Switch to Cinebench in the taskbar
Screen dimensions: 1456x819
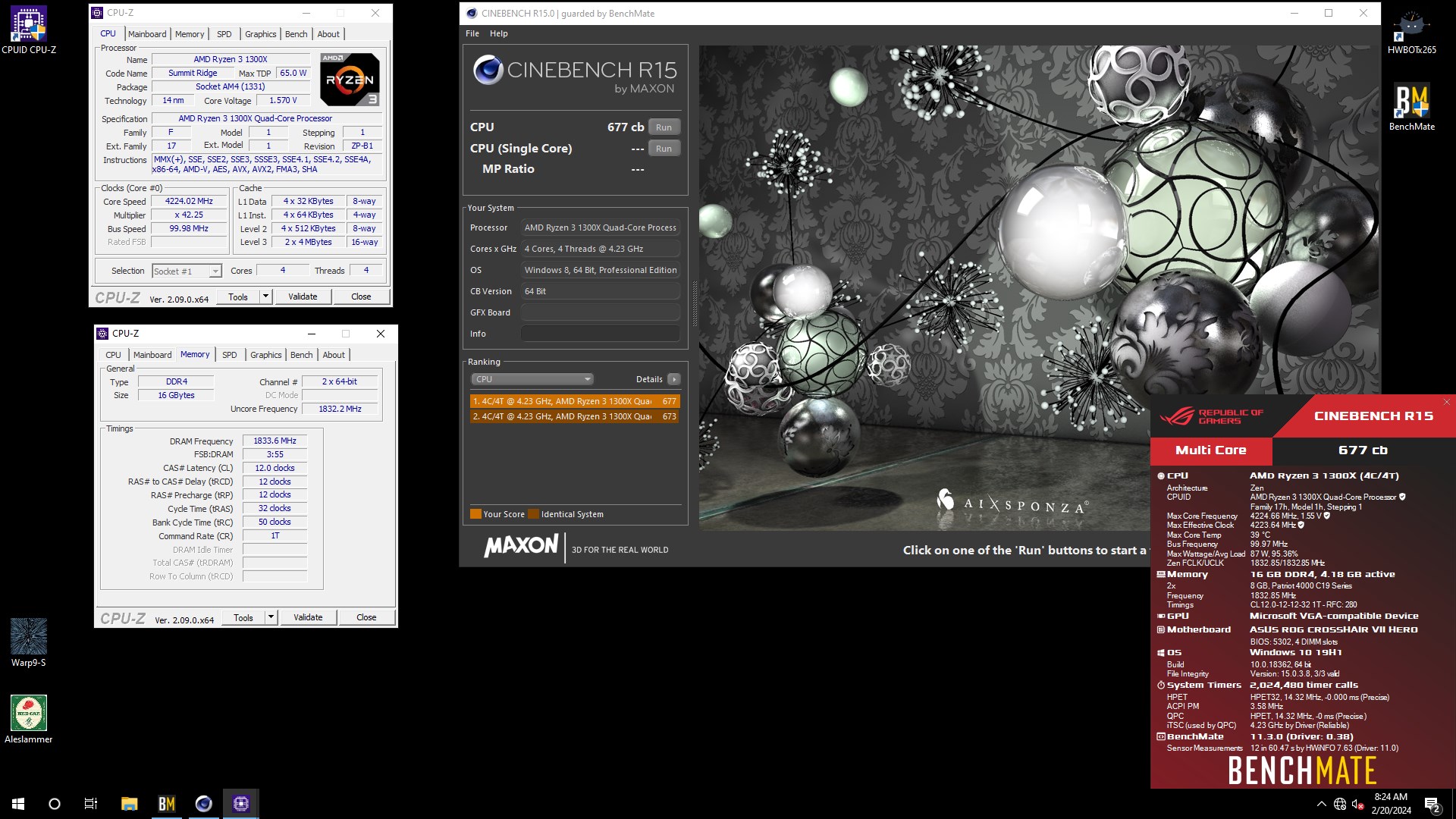203,804
